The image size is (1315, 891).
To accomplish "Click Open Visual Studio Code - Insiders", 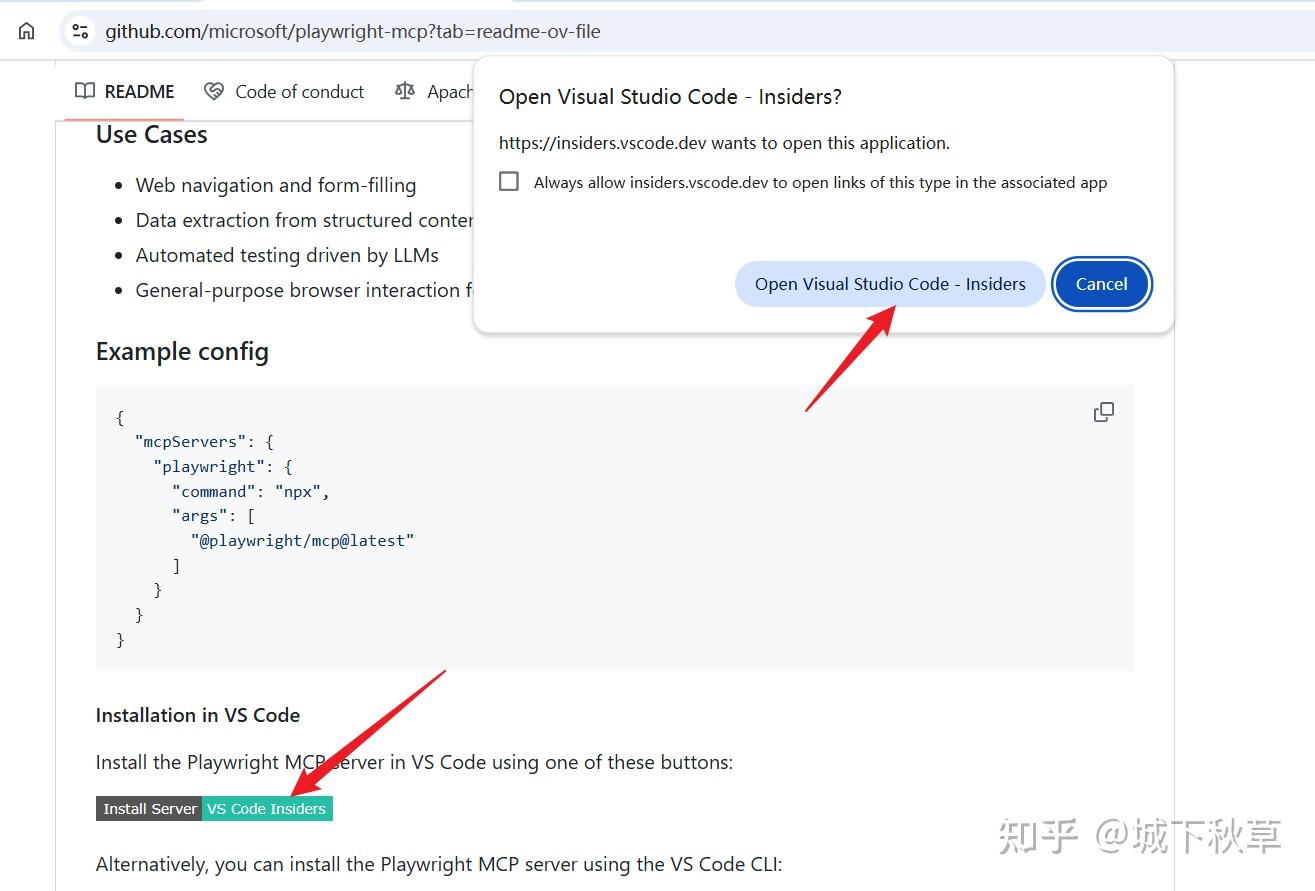I will click(889, 284).
